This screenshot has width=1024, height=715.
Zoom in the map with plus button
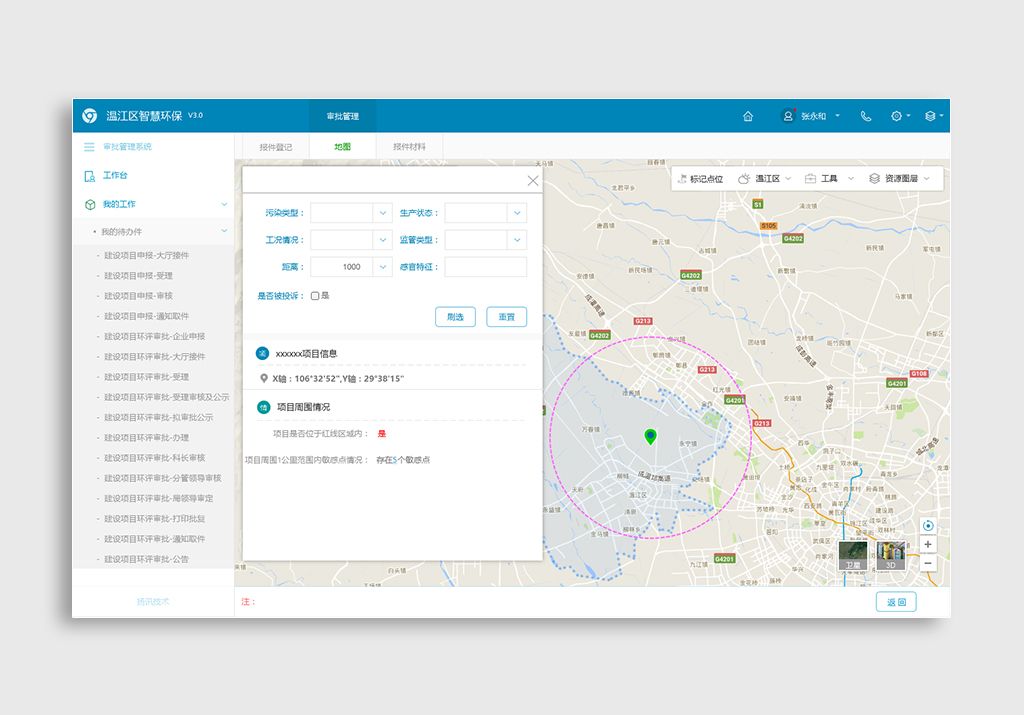pos(928,545)
